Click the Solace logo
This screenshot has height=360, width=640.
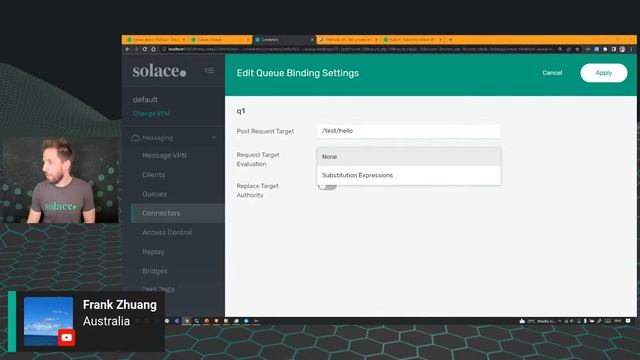coord(160,71)
